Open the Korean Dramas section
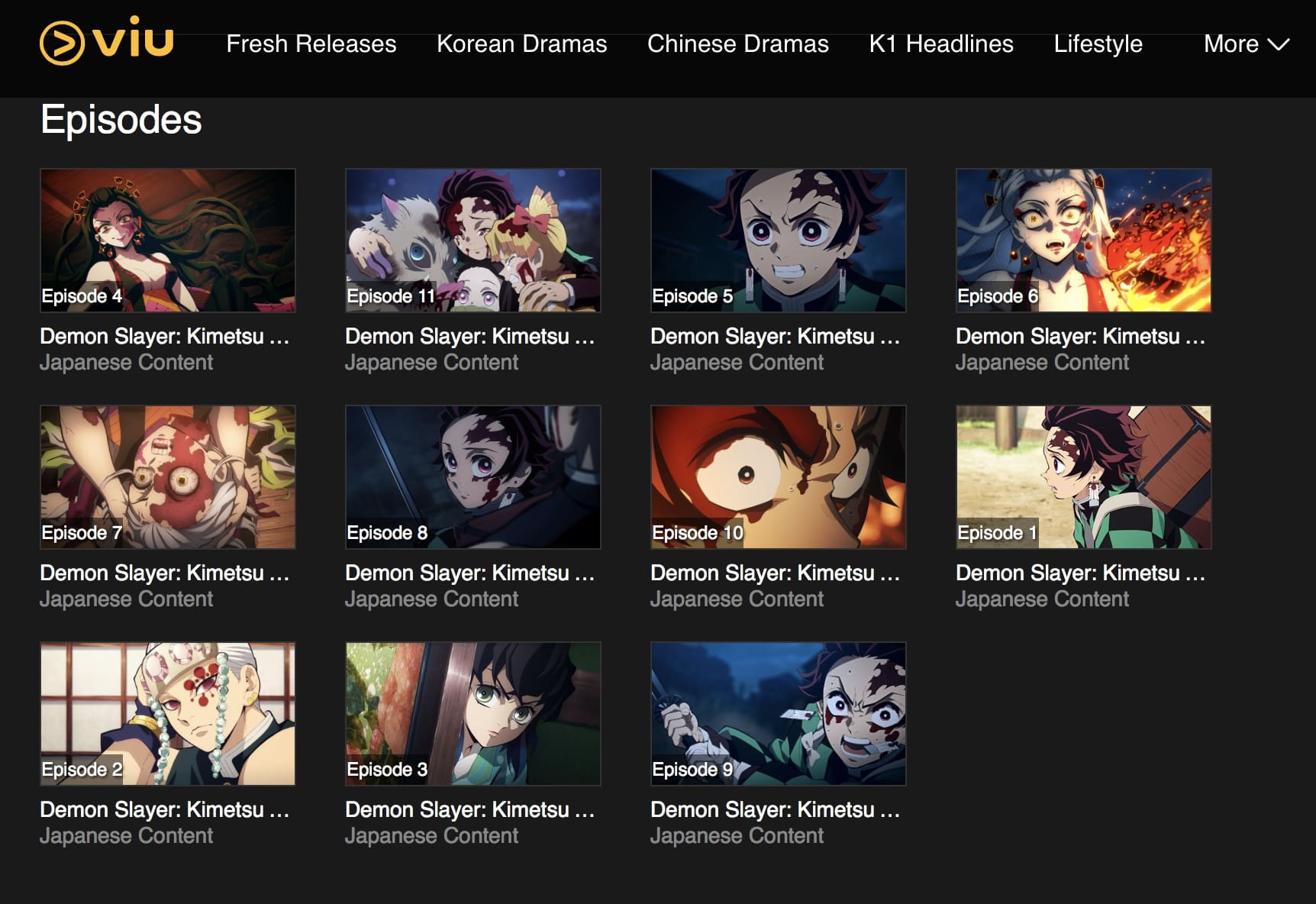This screenshot has height=904, width=1316. [521, 44]
